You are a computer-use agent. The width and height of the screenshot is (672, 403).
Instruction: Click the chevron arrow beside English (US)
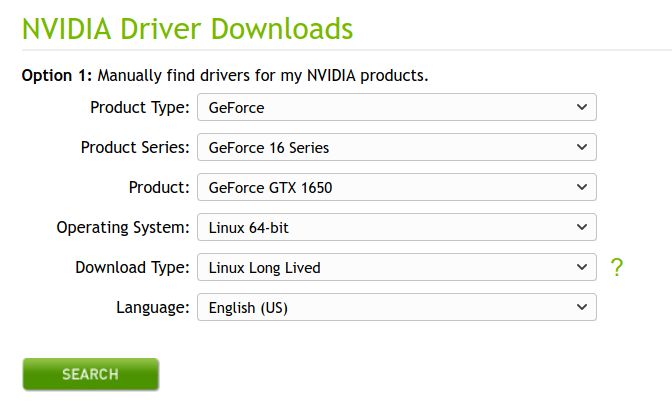[582, 307]
